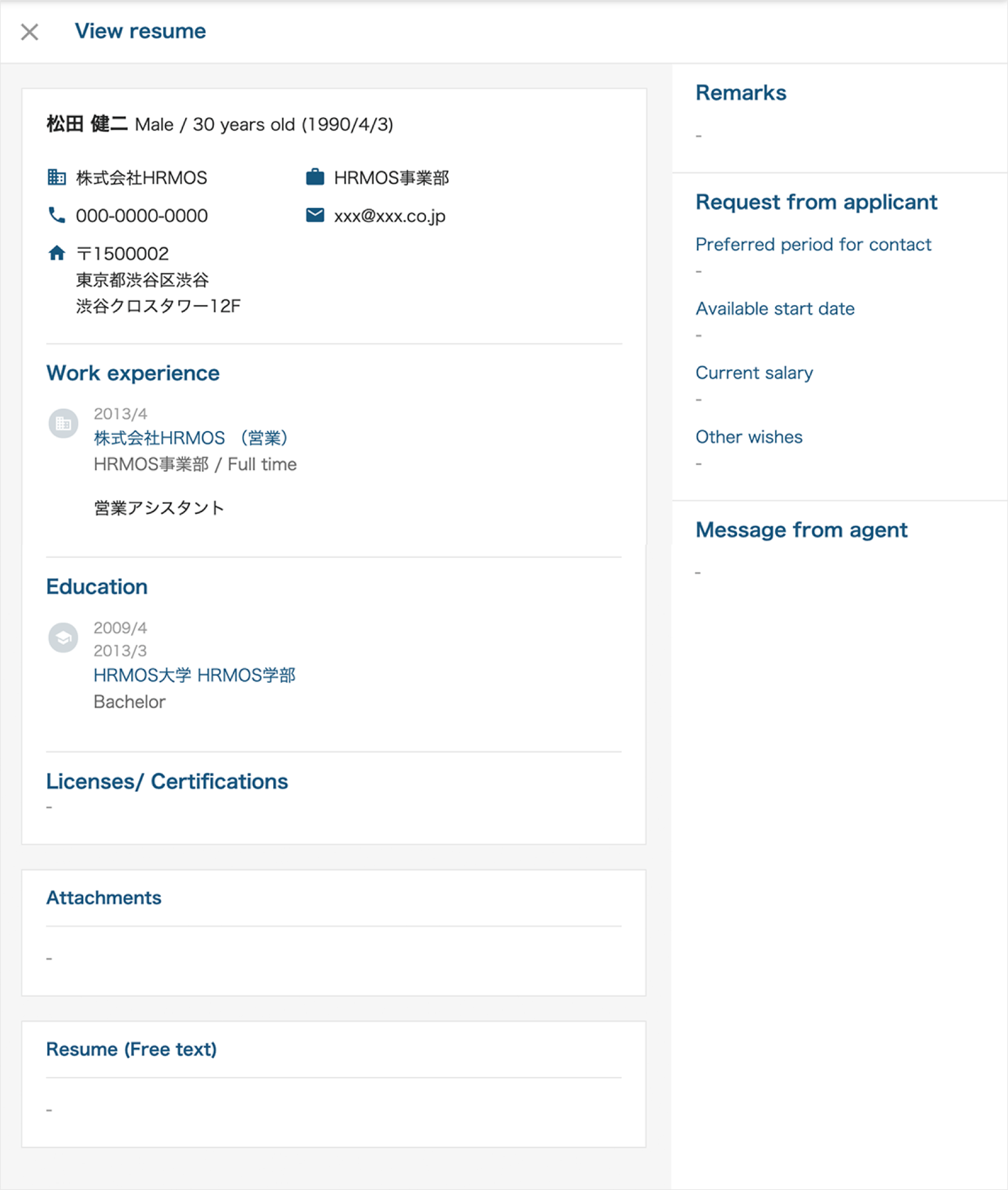Click the Remarks heading in sidebar
This screenshot has width=1008, height=1190.
[741, 93]
